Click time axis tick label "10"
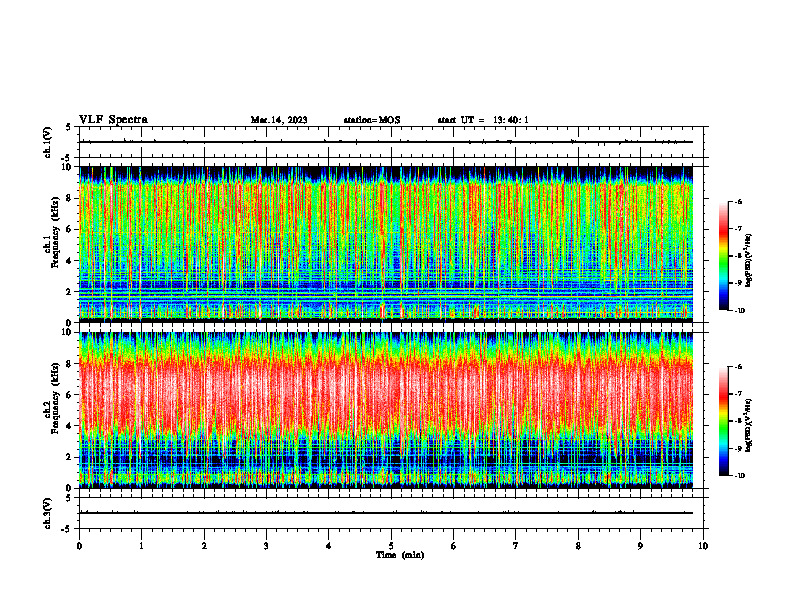 pos(703,546)
